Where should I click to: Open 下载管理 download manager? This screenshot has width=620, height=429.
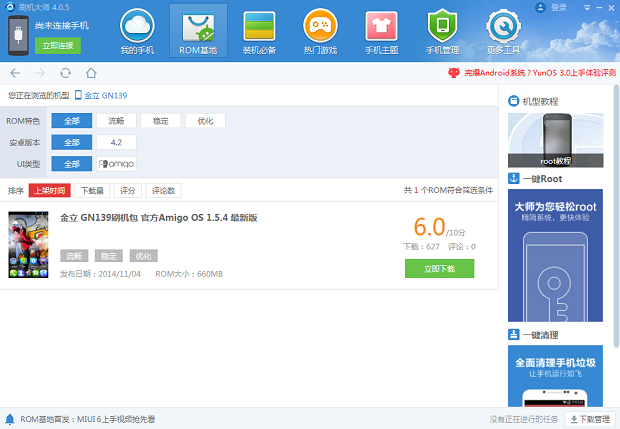(x=590, y=419)
